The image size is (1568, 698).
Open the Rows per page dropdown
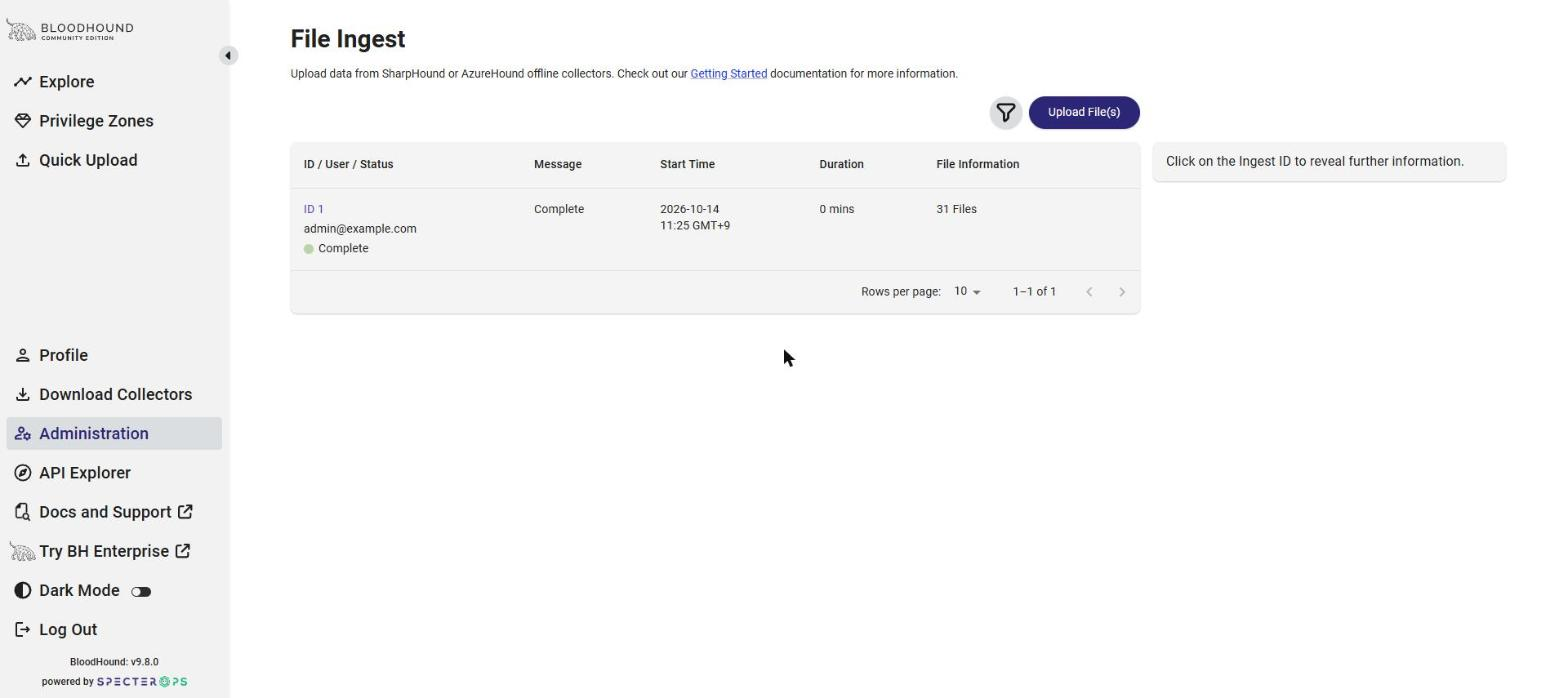[x=967, y=292]
